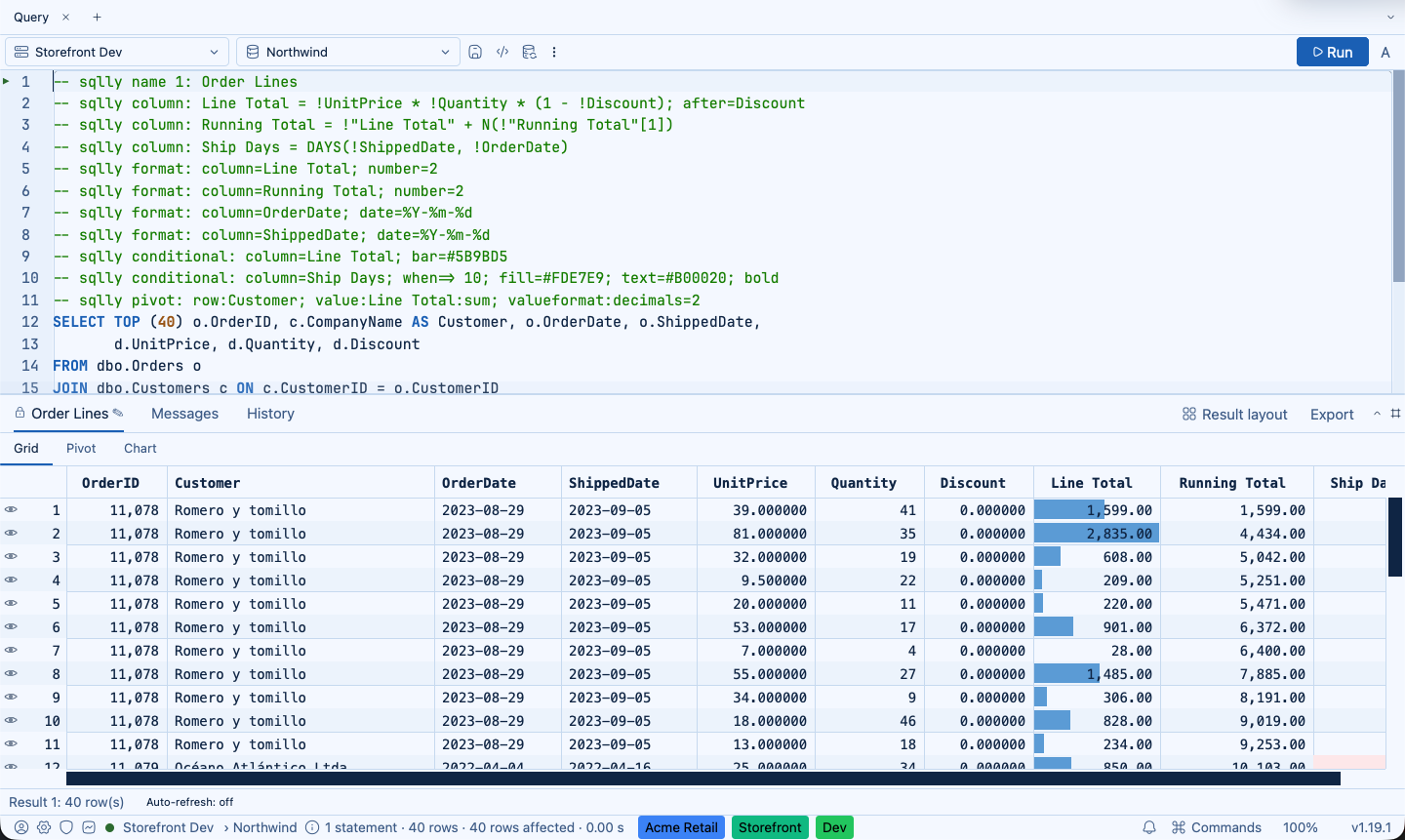
Task: Switch to the Messages tab
Action: [x=184, y=414]
